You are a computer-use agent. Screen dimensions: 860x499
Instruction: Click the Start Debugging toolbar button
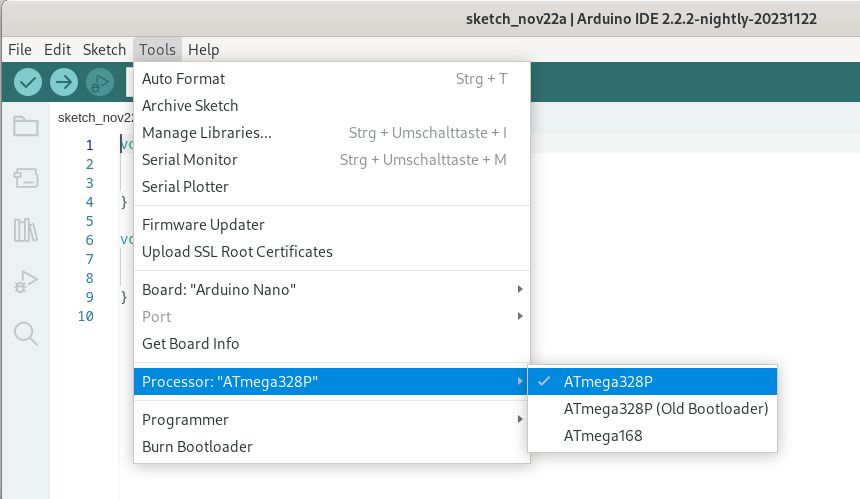(100, 82)
